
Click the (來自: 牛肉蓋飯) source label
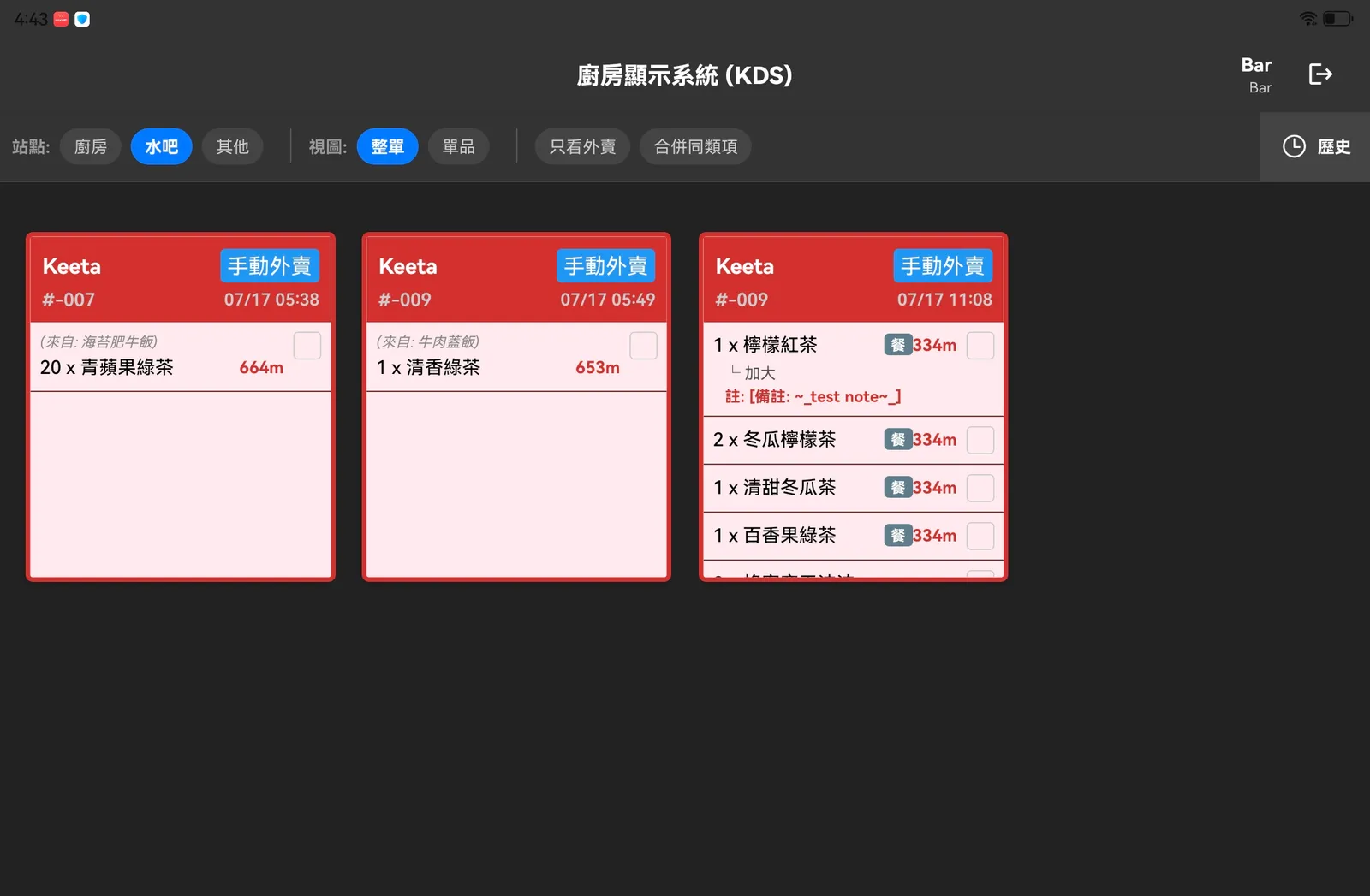pos(427,341)
